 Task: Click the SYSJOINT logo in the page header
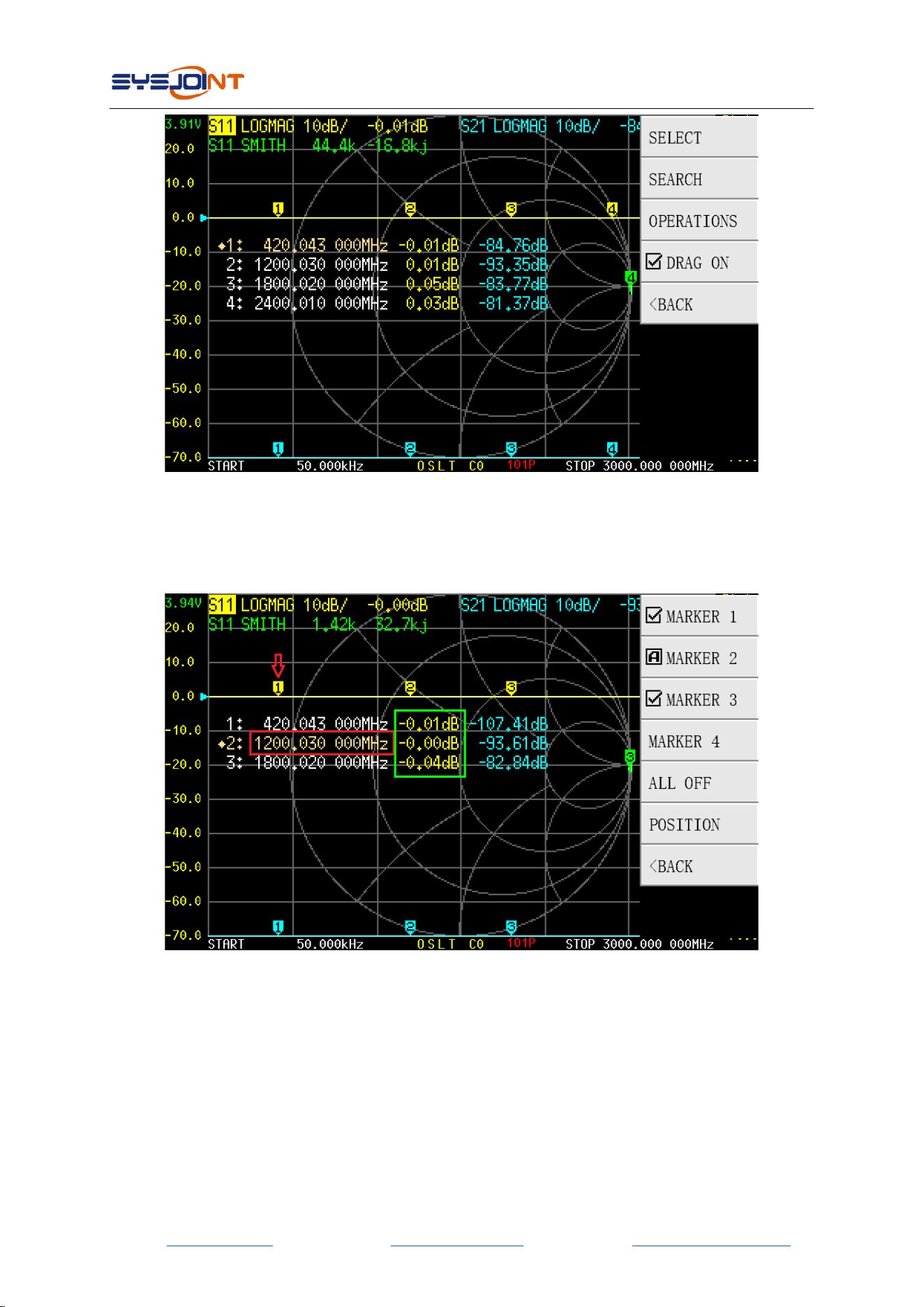point(178,83)
